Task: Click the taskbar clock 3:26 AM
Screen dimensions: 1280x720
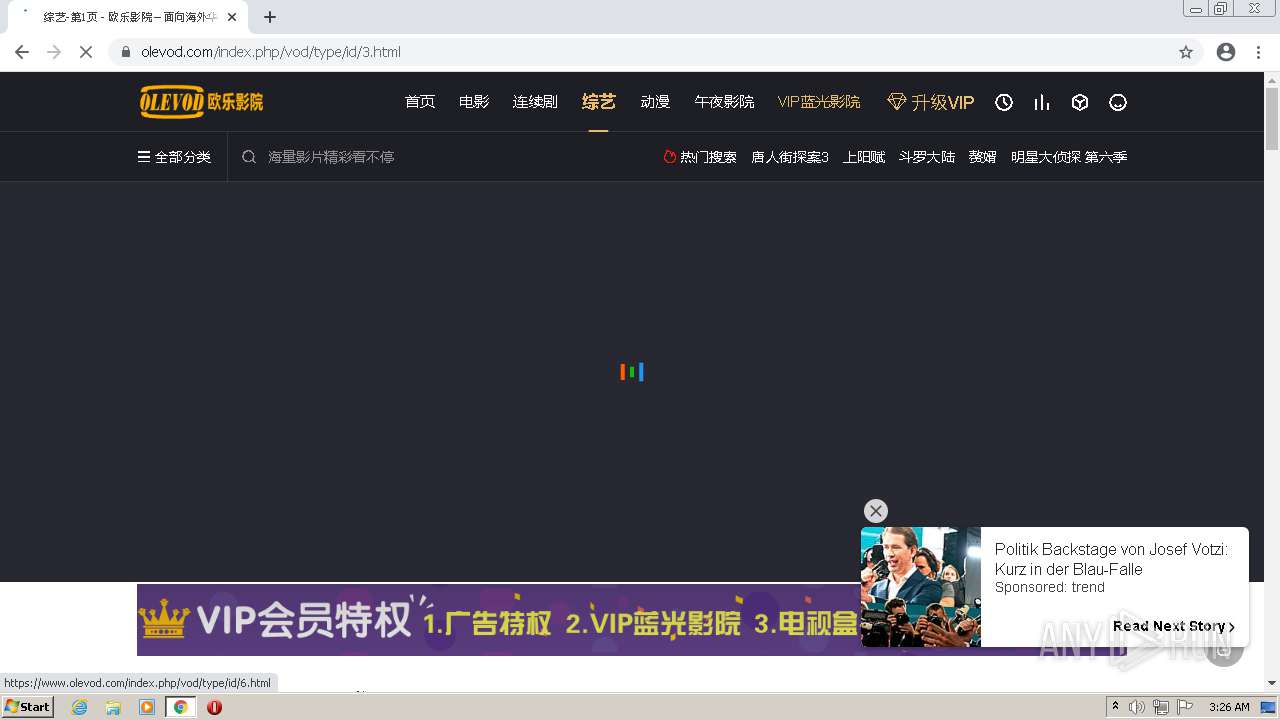Action: click(1229, 707)
